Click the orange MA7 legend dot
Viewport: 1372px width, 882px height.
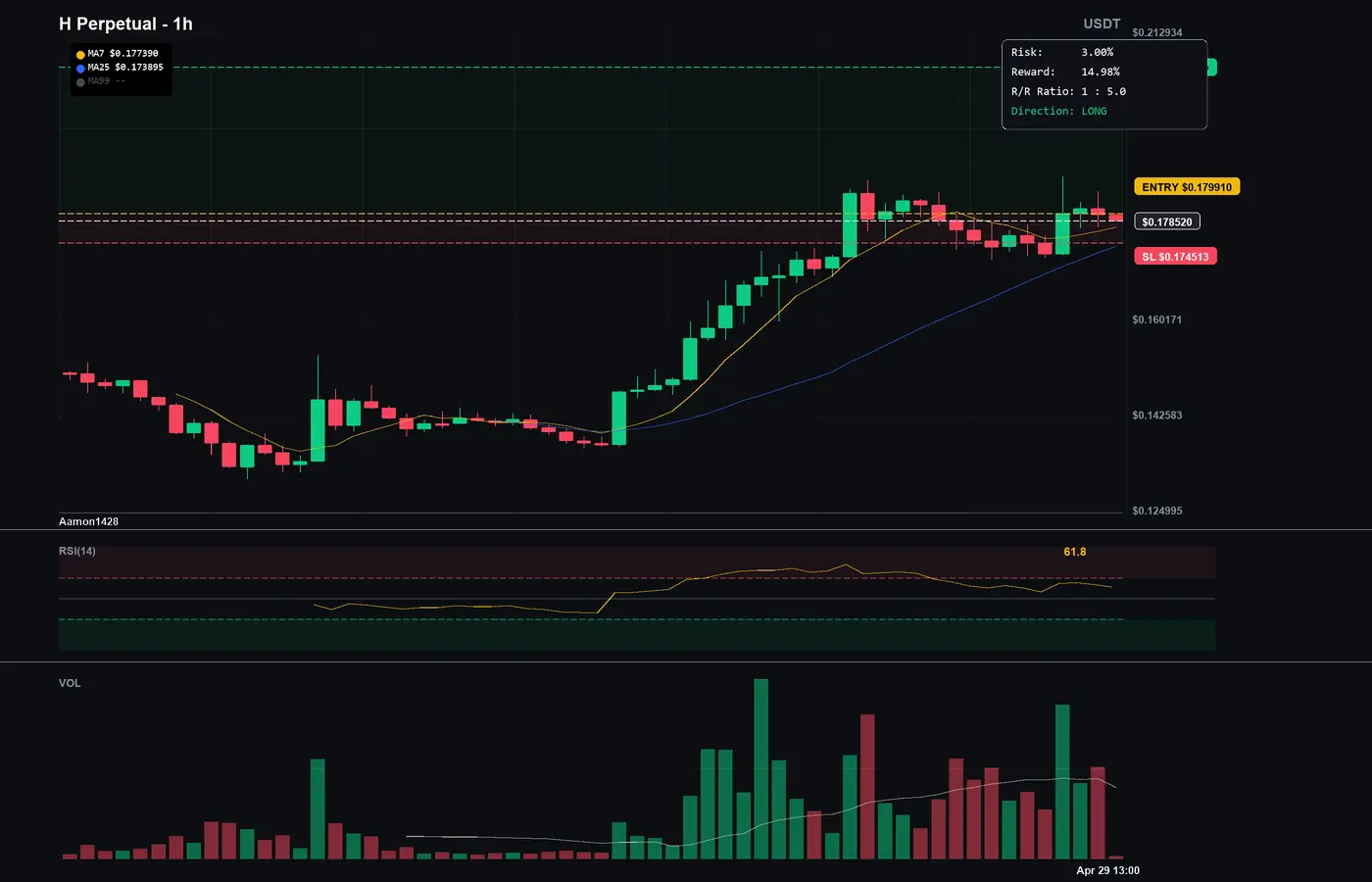coord(80,55)
